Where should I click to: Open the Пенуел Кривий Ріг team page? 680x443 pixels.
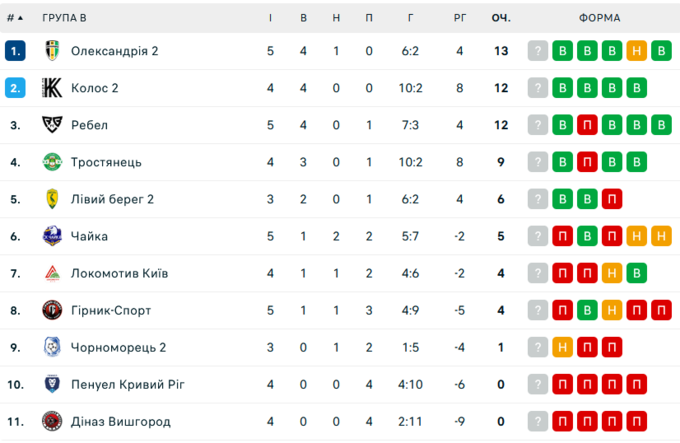128,385
